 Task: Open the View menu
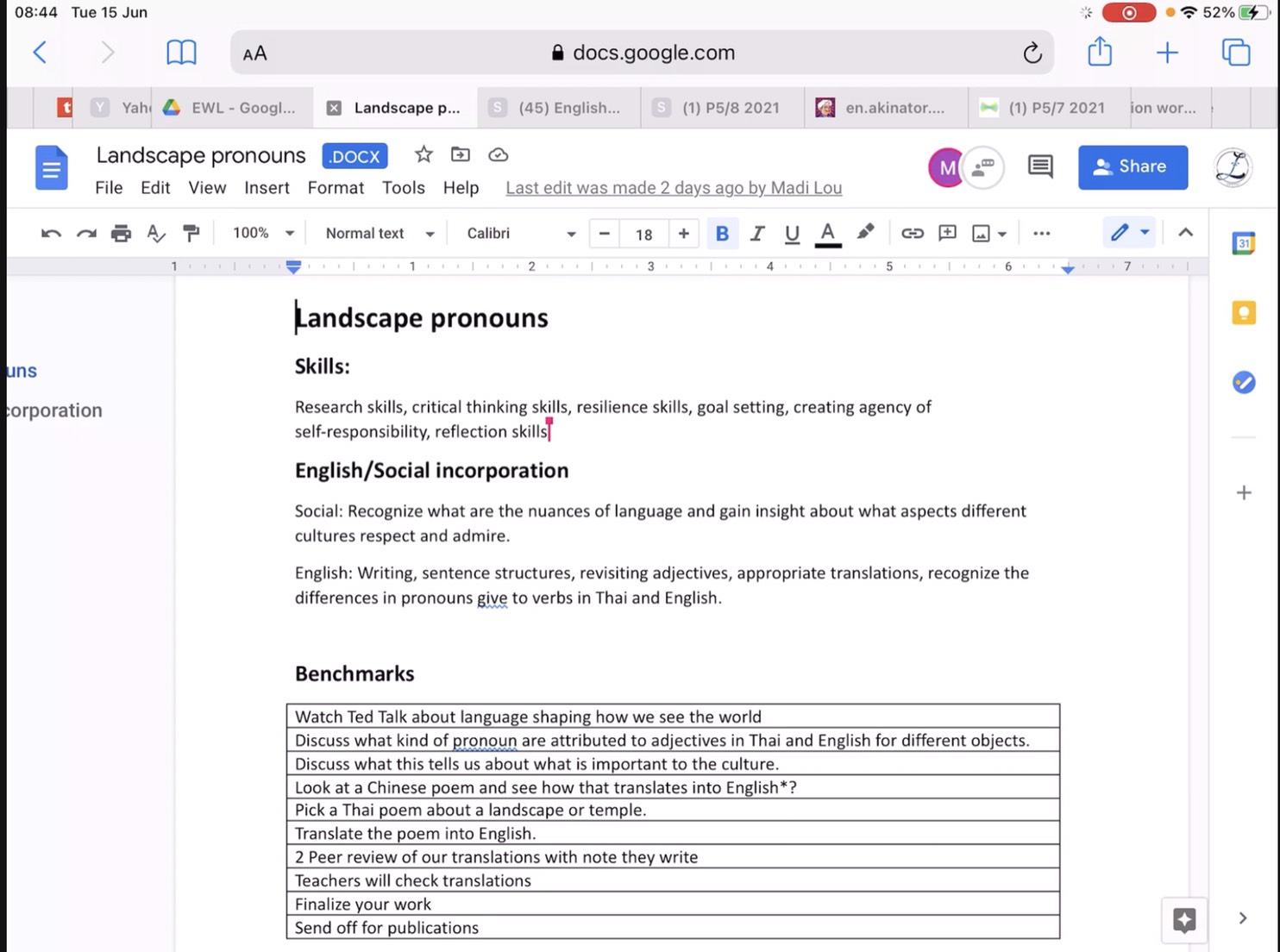(207, 188)
